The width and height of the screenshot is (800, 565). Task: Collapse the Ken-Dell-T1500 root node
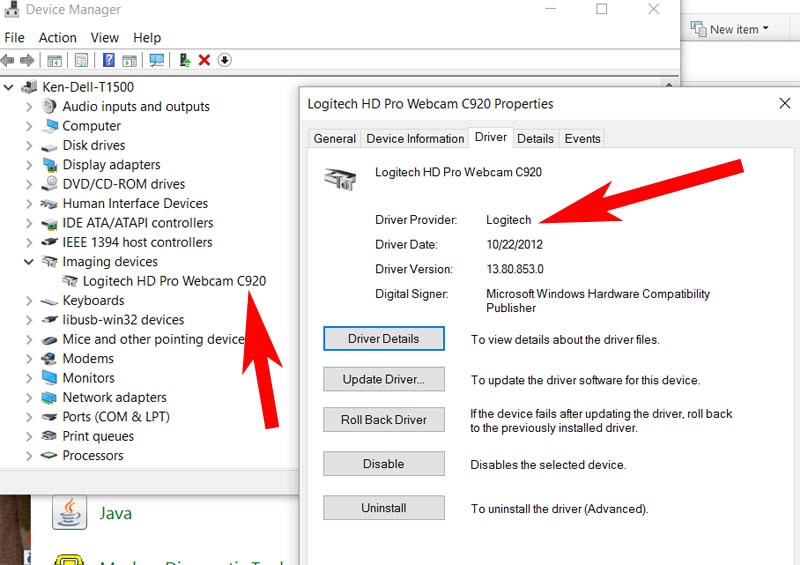9,87
